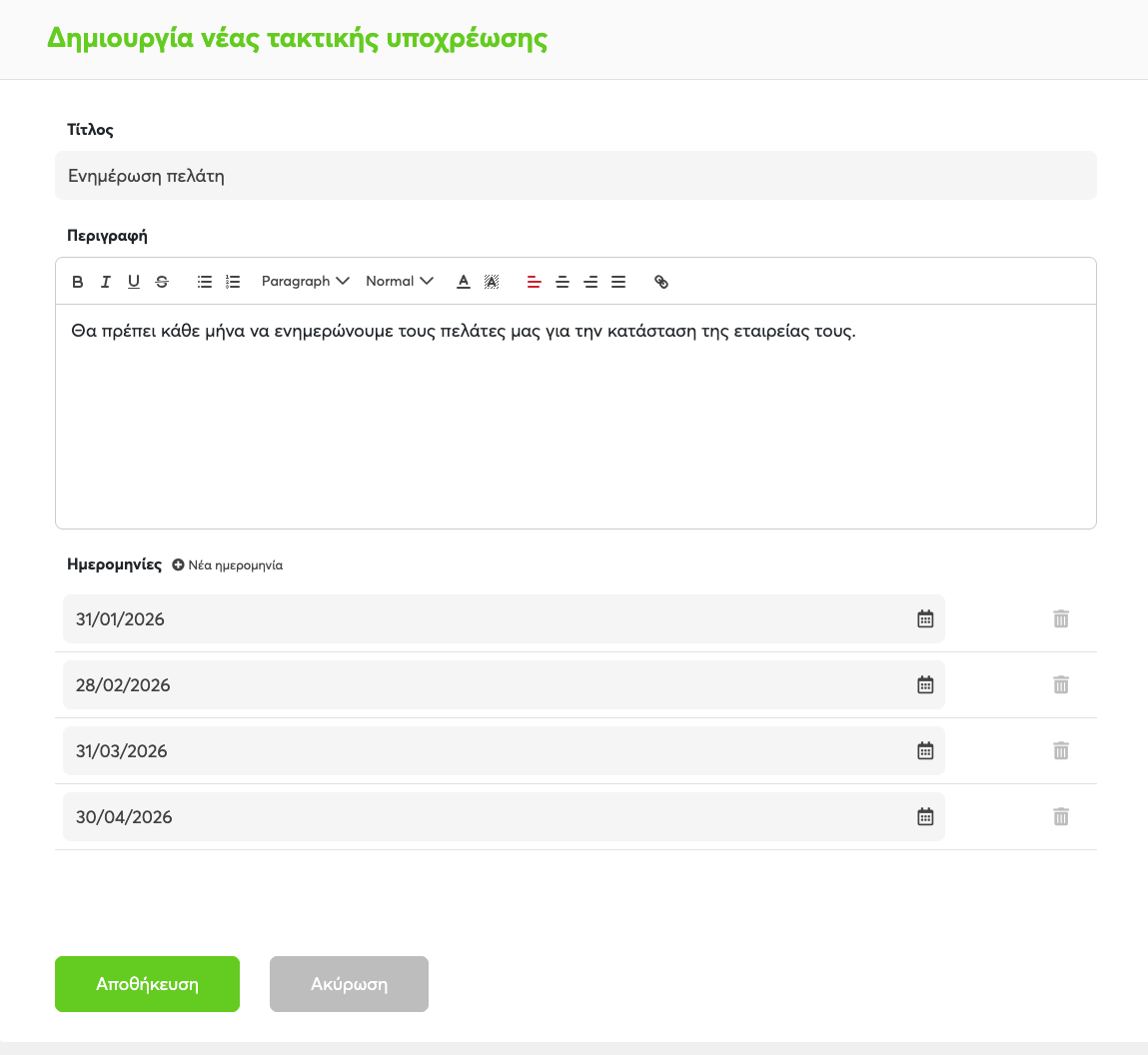Image resolution: width=1148 pixels, height=1055 pixels.
Task: Justify the description text
Action: (x=618, y=282)
